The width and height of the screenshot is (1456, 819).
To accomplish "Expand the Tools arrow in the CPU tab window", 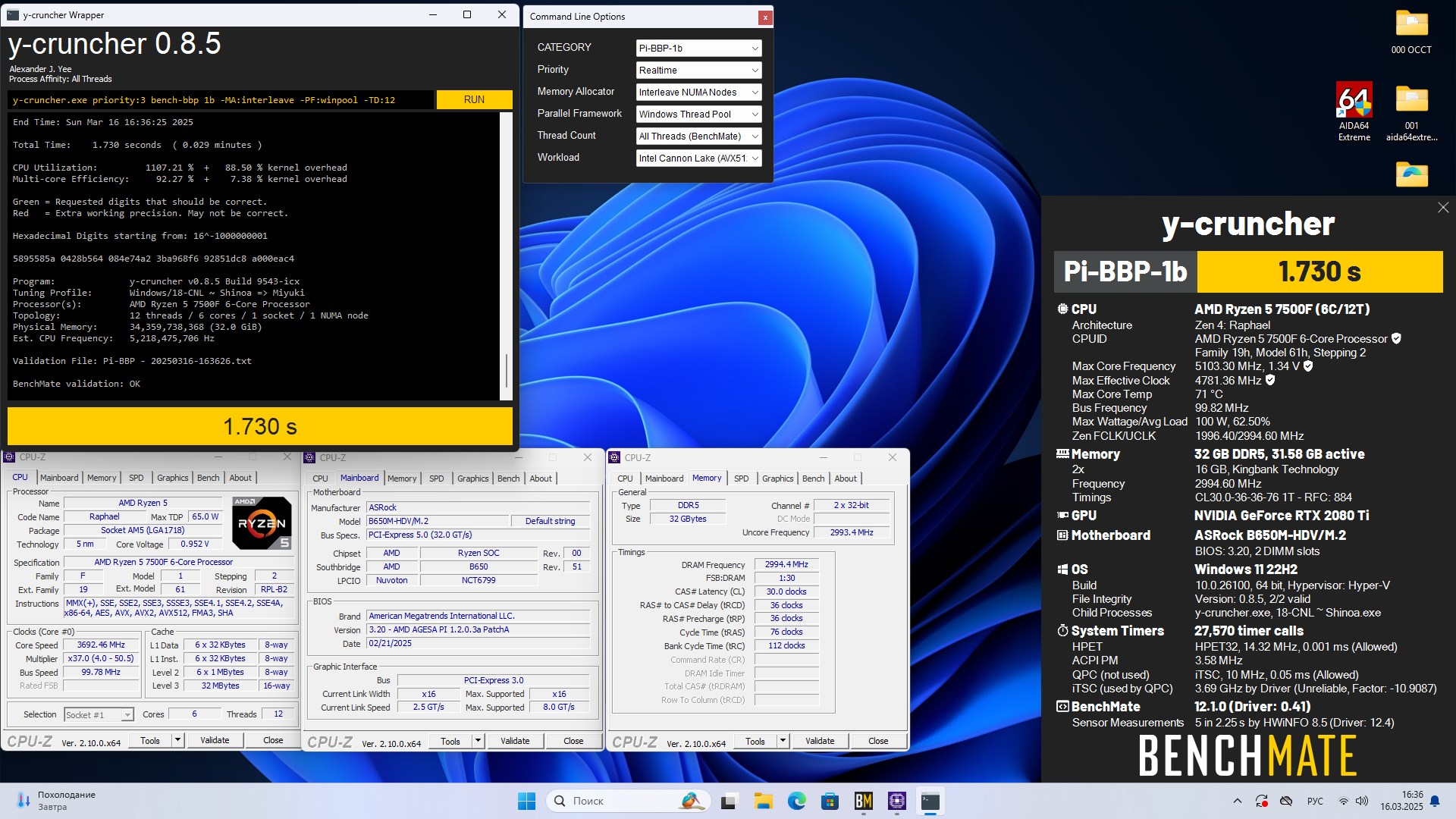I will point(177,739).
